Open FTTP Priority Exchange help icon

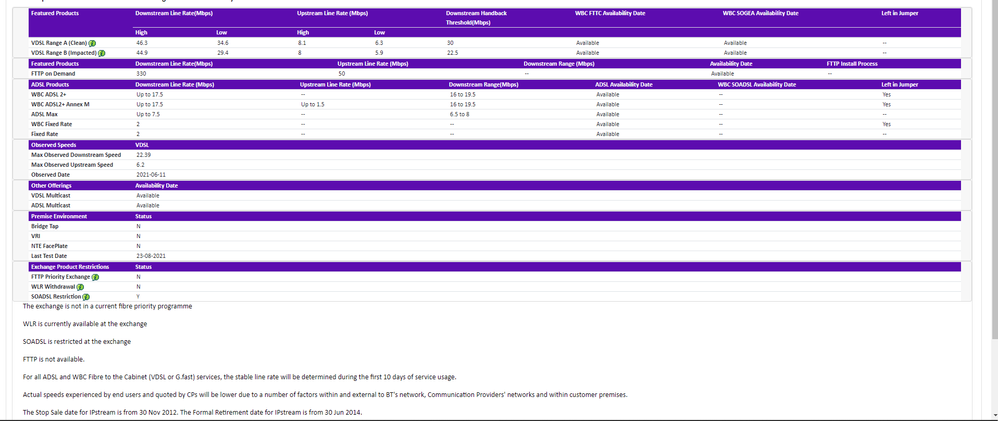click(x=96, y=277)
